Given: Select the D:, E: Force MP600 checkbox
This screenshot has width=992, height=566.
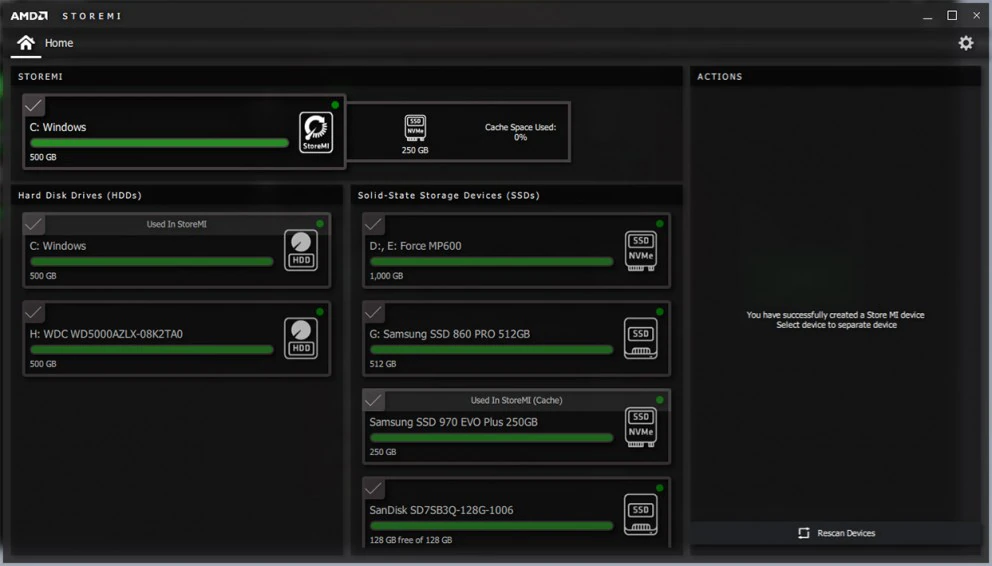Looking at the screenshot, I should tap(373, 224).
